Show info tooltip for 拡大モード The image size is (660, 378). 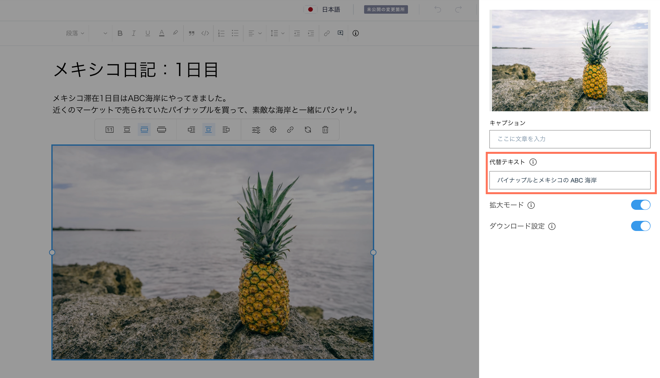point(531,205)
